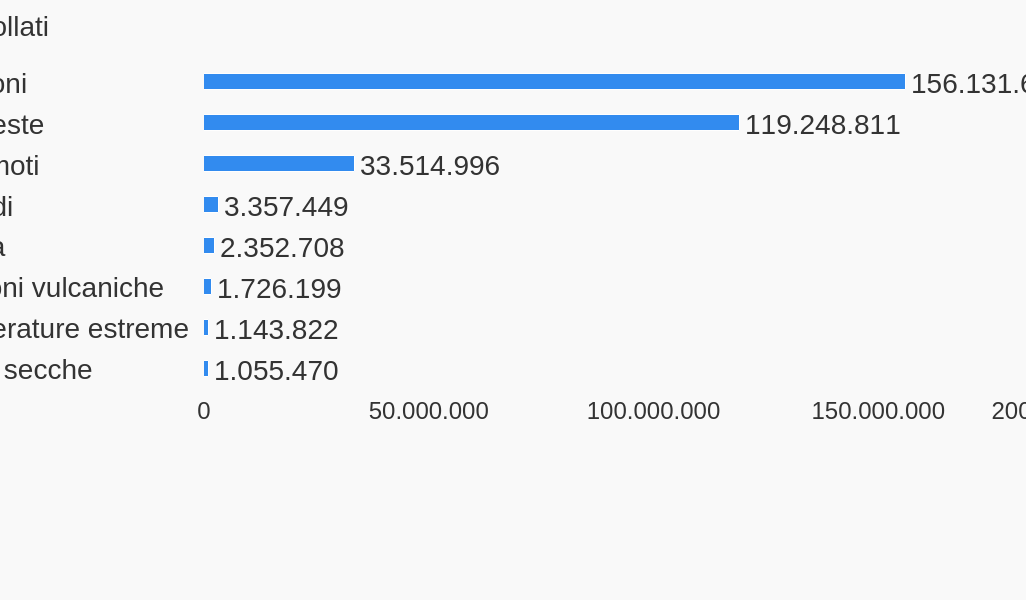Select the small bar beside 3.357.449
The image size is (1026, 600).
tap(211, 205)
